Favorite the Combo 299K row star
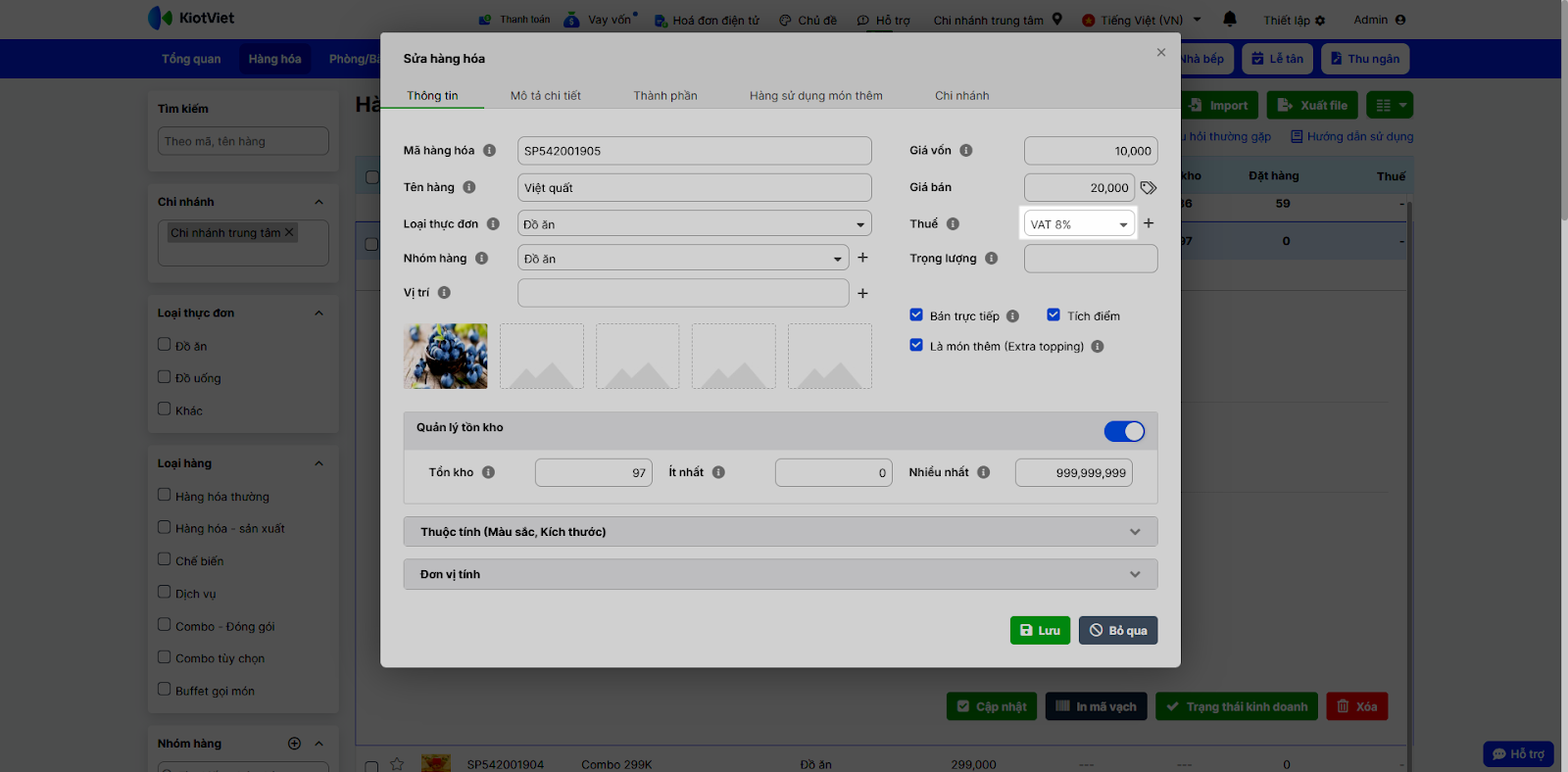This screenshot has height=772, width=1568. coord(397,764)
